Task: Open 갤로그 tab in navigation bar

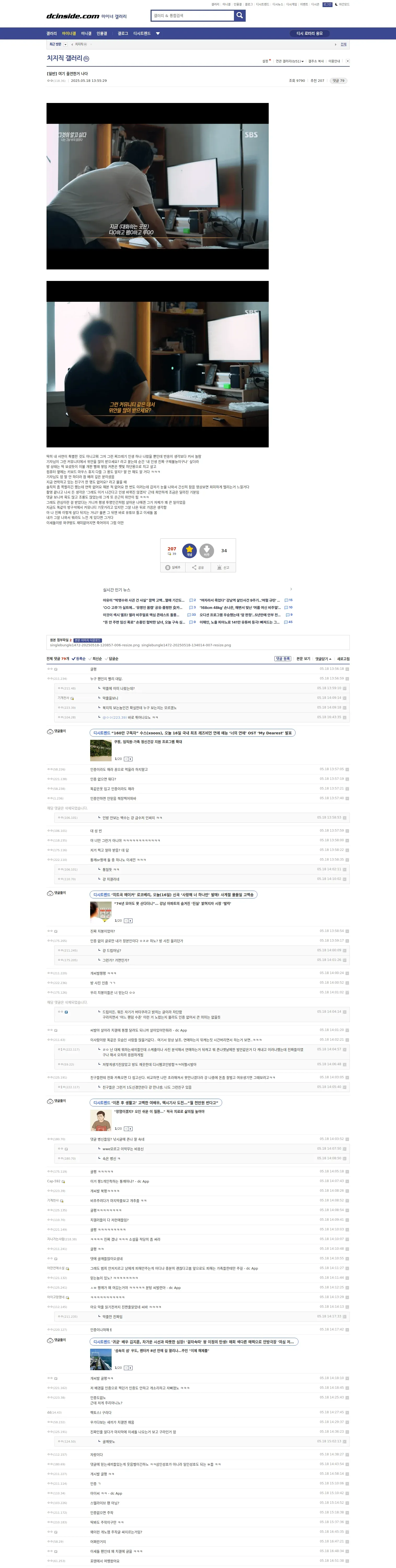Action: pyautogui.click(x=123, y=33)
